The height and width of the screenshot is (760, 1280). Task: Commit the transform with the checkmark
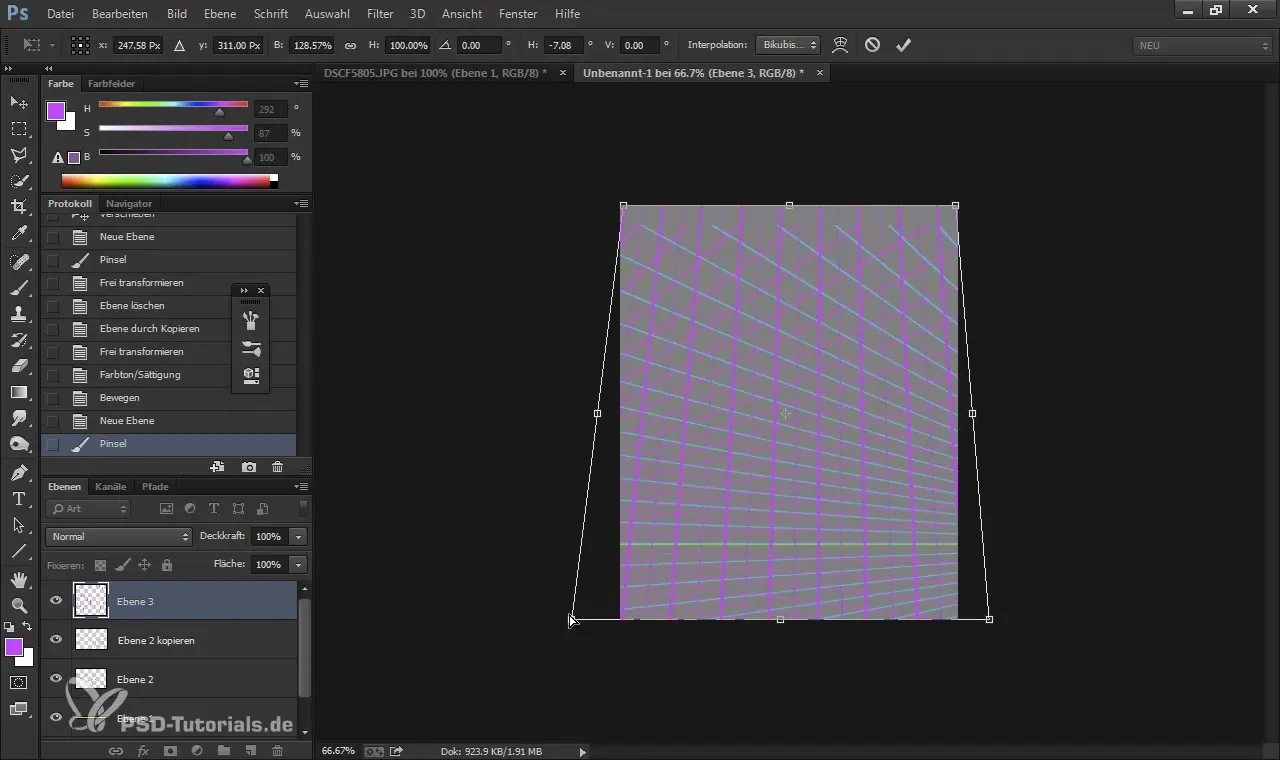(x=903, y=45)
